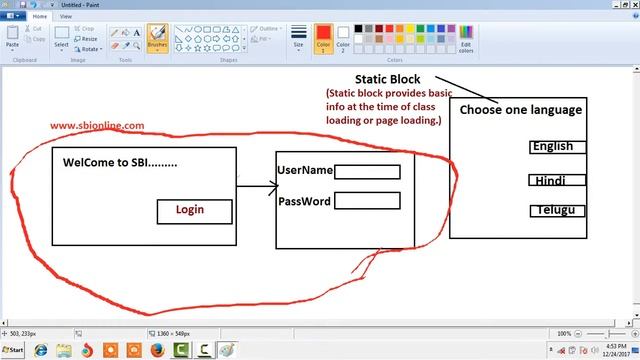Choose the Curve shape

188,30
